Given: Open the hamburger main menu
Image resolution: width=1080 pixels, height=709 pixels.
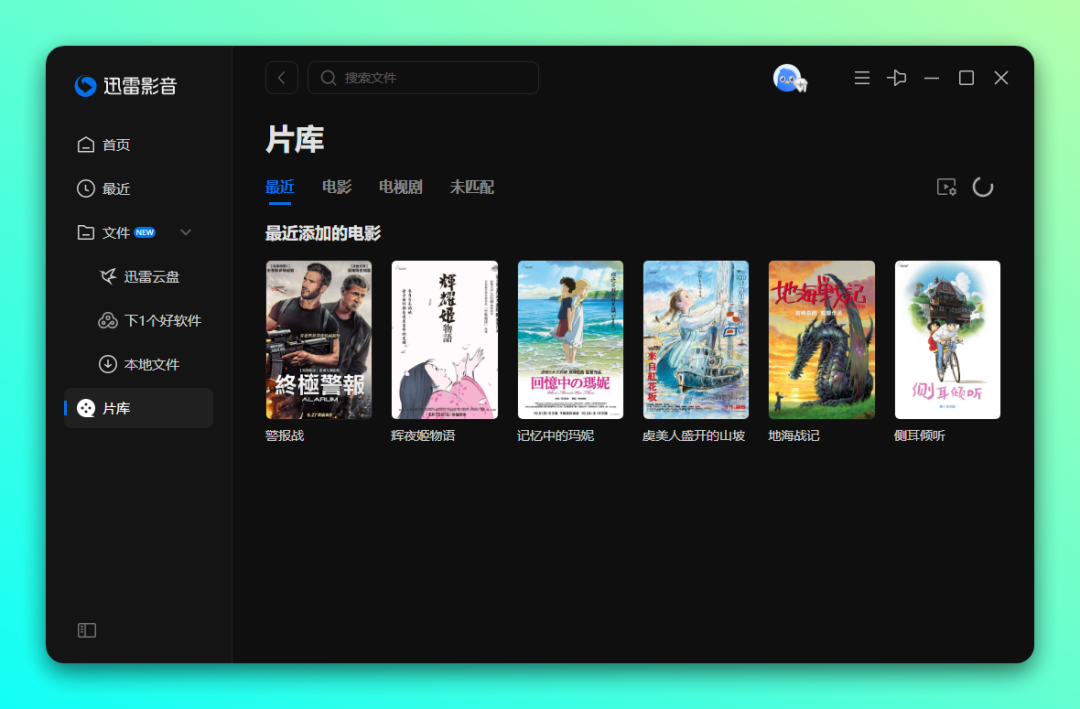Looking at the screenshot, I should (x=862, y=78).
